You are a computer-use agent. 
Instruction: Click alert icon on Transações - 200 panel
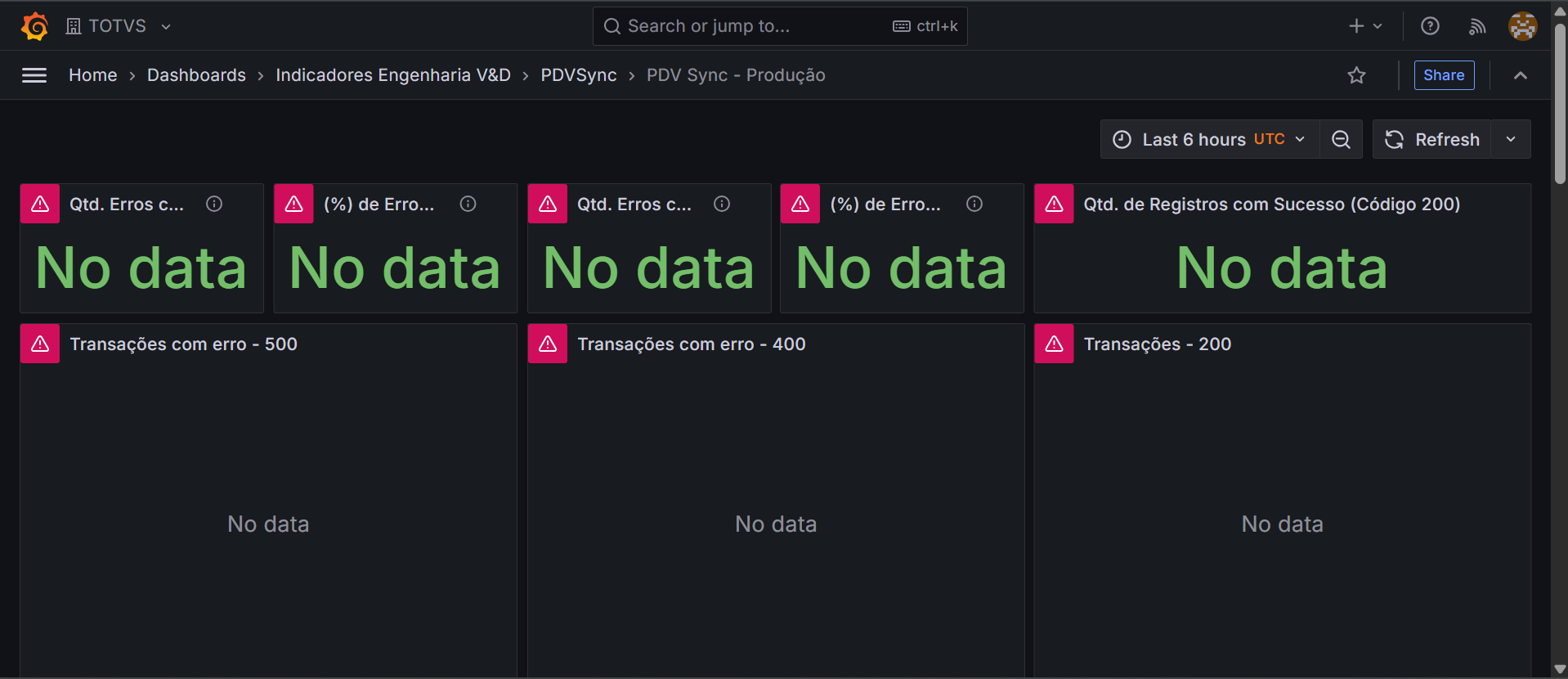[x=1054, y=344]
